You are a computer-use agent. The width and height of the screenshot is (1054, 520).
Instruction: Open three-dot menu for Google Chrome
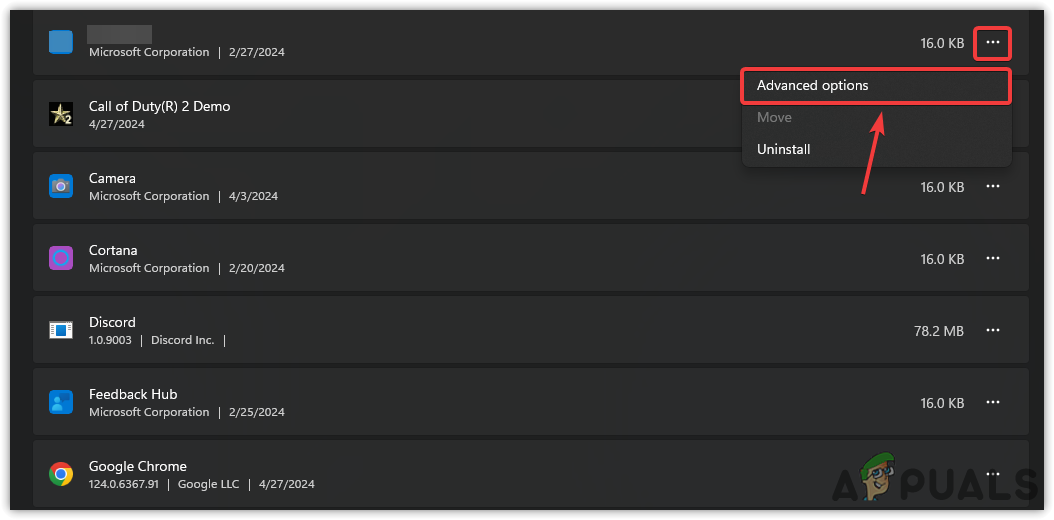(993, 474)
